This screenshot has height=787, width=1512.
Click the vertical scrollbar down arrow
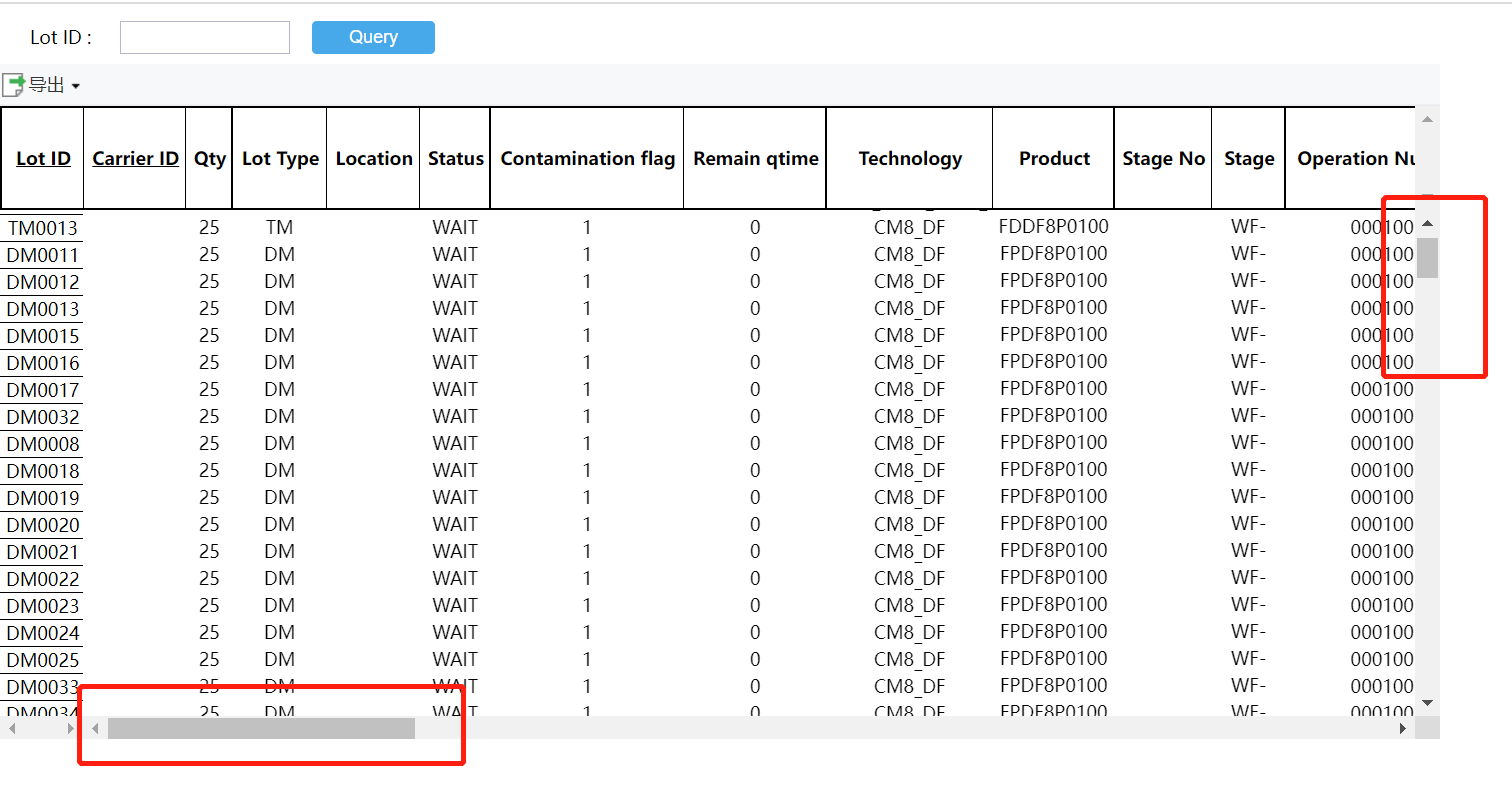click(x=1427, y=704)
